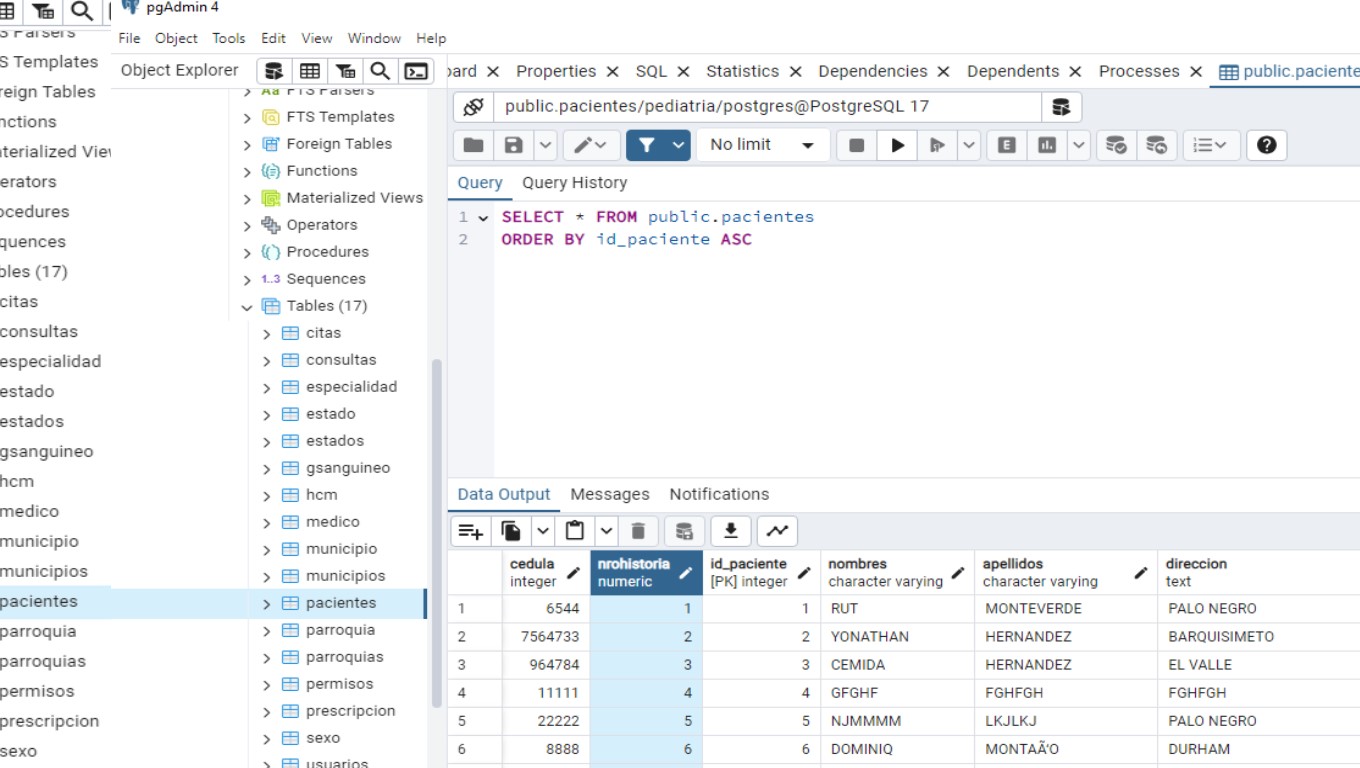Click the Edit pencil button in query toolbar
The width and height of the screenshot is (1360, 768).
590,145
